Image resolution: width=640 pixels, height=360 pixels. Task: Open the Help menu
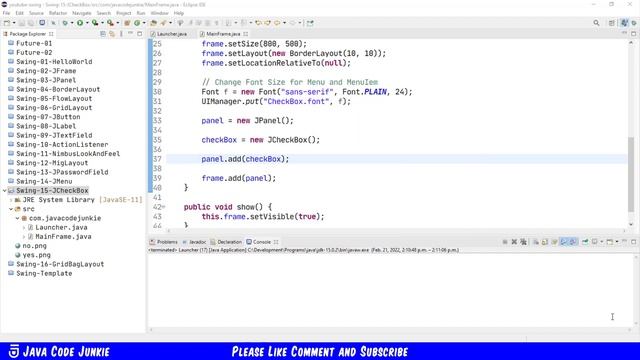point(179,13)
